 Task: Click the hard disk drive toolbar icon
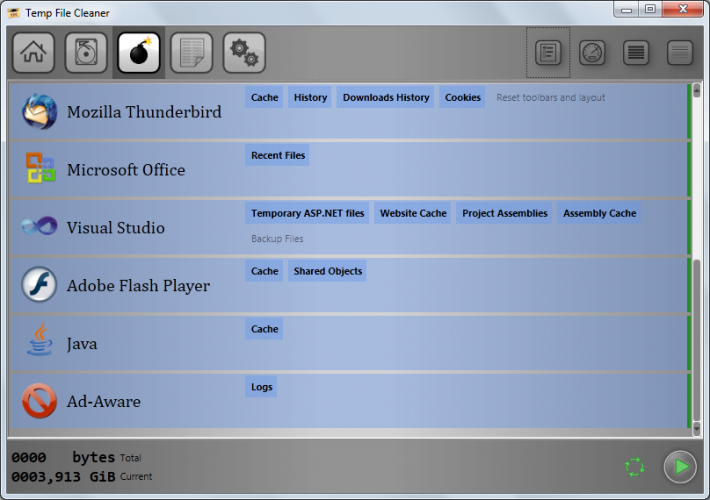(86, 53)
